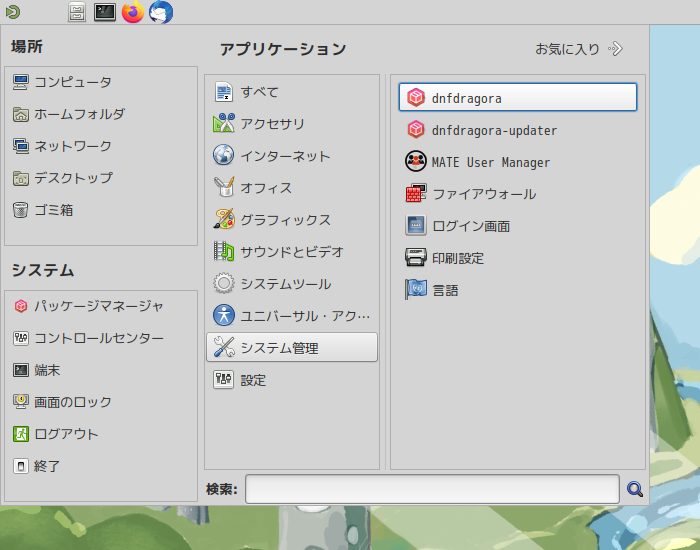The width and height of the screenshot is (700, 550).
Task: Select the システムツール category
Action: pos(292,283)
